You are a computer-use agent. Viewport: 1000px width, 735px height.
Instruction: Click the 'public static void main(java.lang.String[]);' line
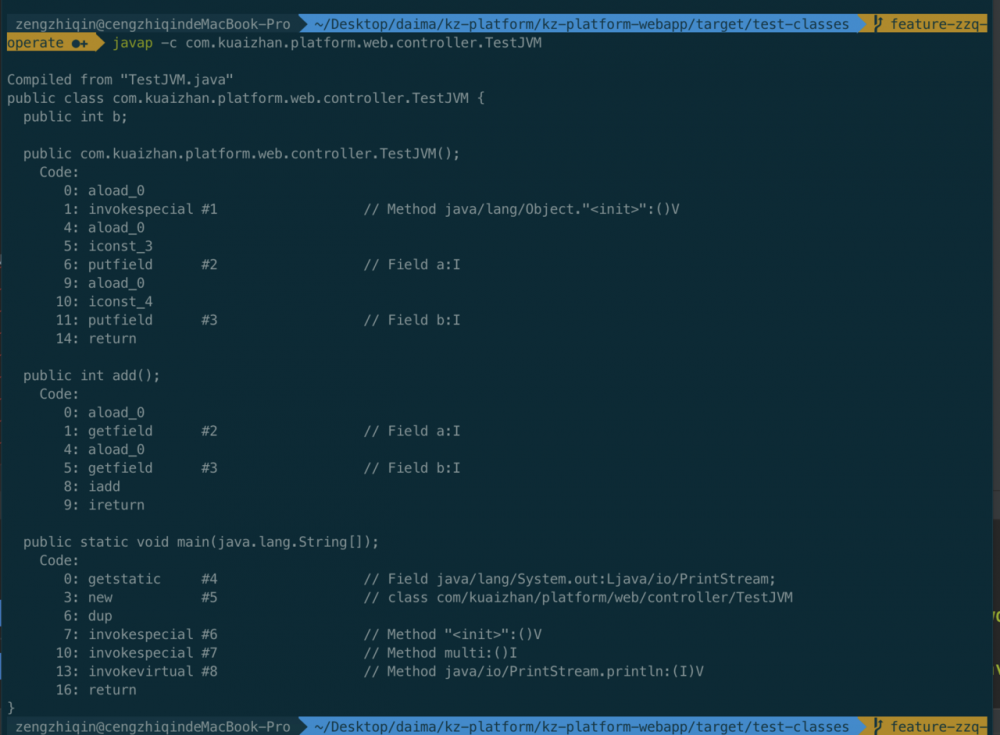click(x=201, y=542)
